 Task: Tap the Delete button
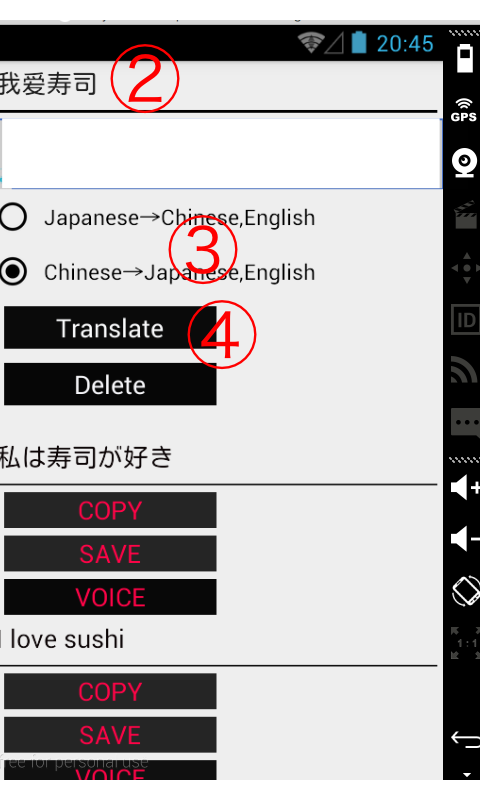point(110,384)
